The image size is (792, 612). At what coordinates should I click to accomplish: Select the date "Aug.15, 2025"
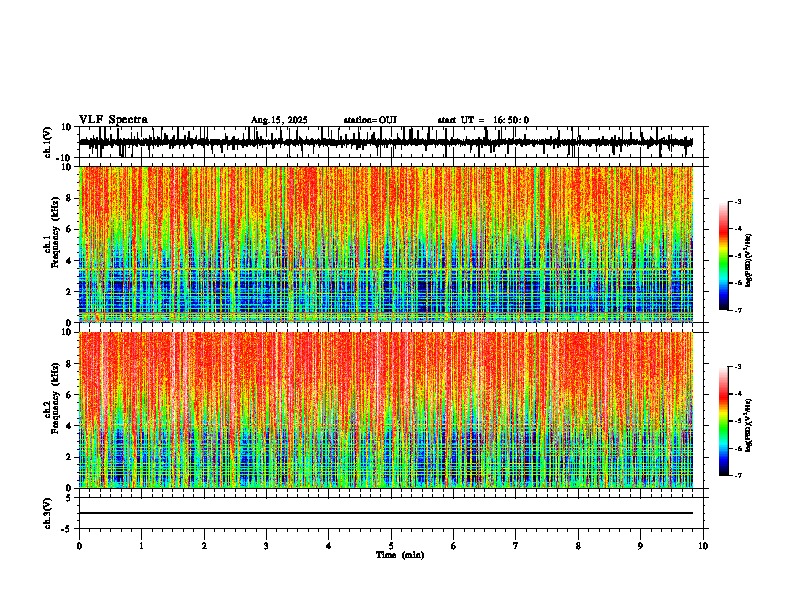click(279, 120)
